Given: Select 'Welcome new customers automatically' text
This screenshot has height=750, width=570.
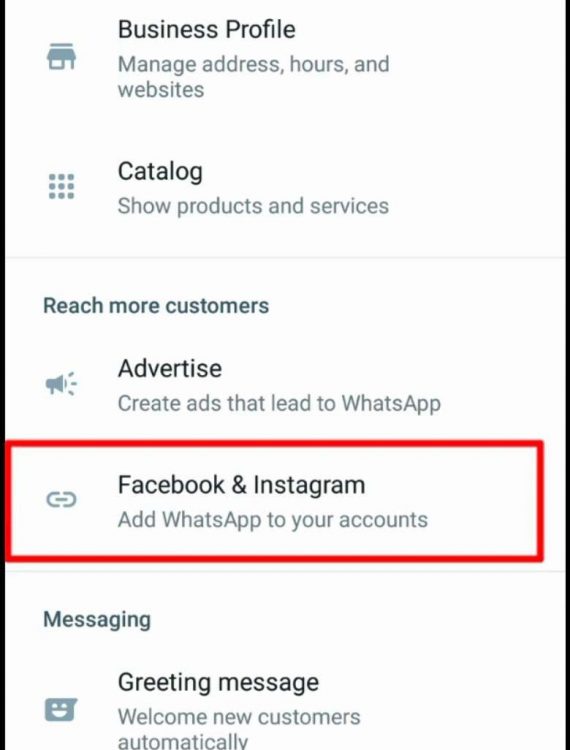Looking at the screenshot, I should click(239, 729).
